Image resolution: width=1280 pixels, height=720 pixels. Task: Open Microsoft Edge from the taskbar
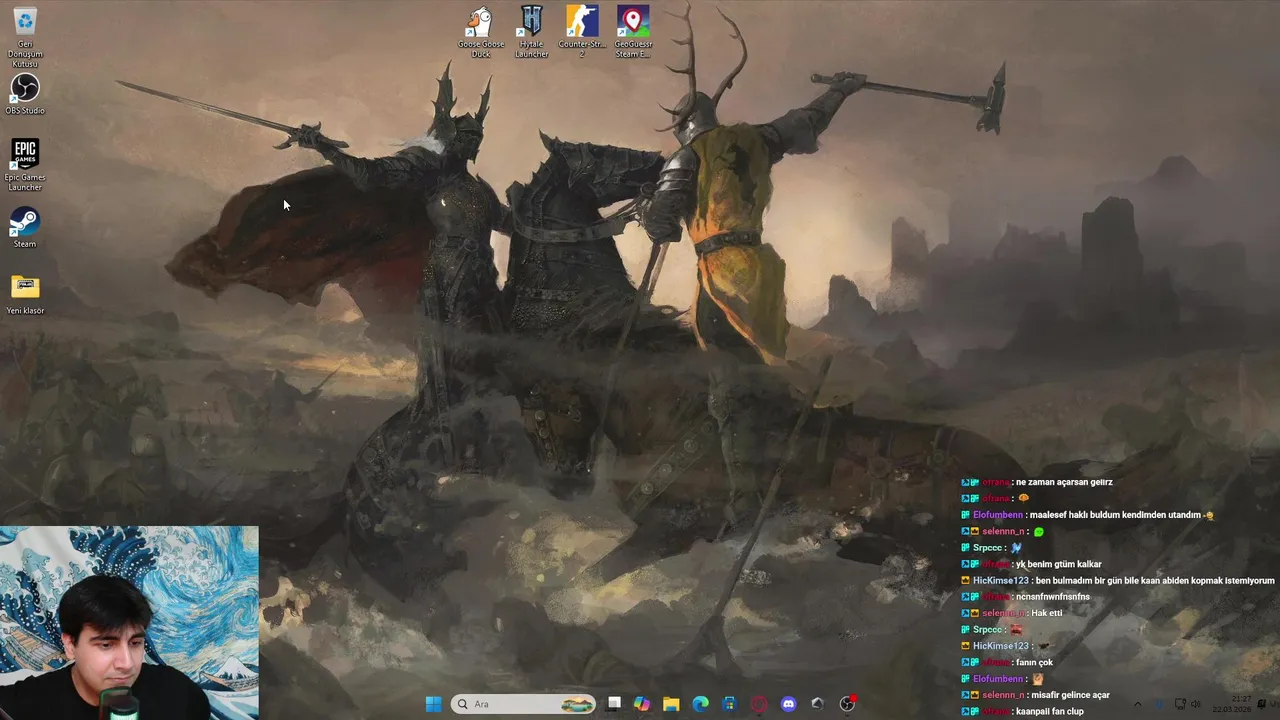pos(701,704)
